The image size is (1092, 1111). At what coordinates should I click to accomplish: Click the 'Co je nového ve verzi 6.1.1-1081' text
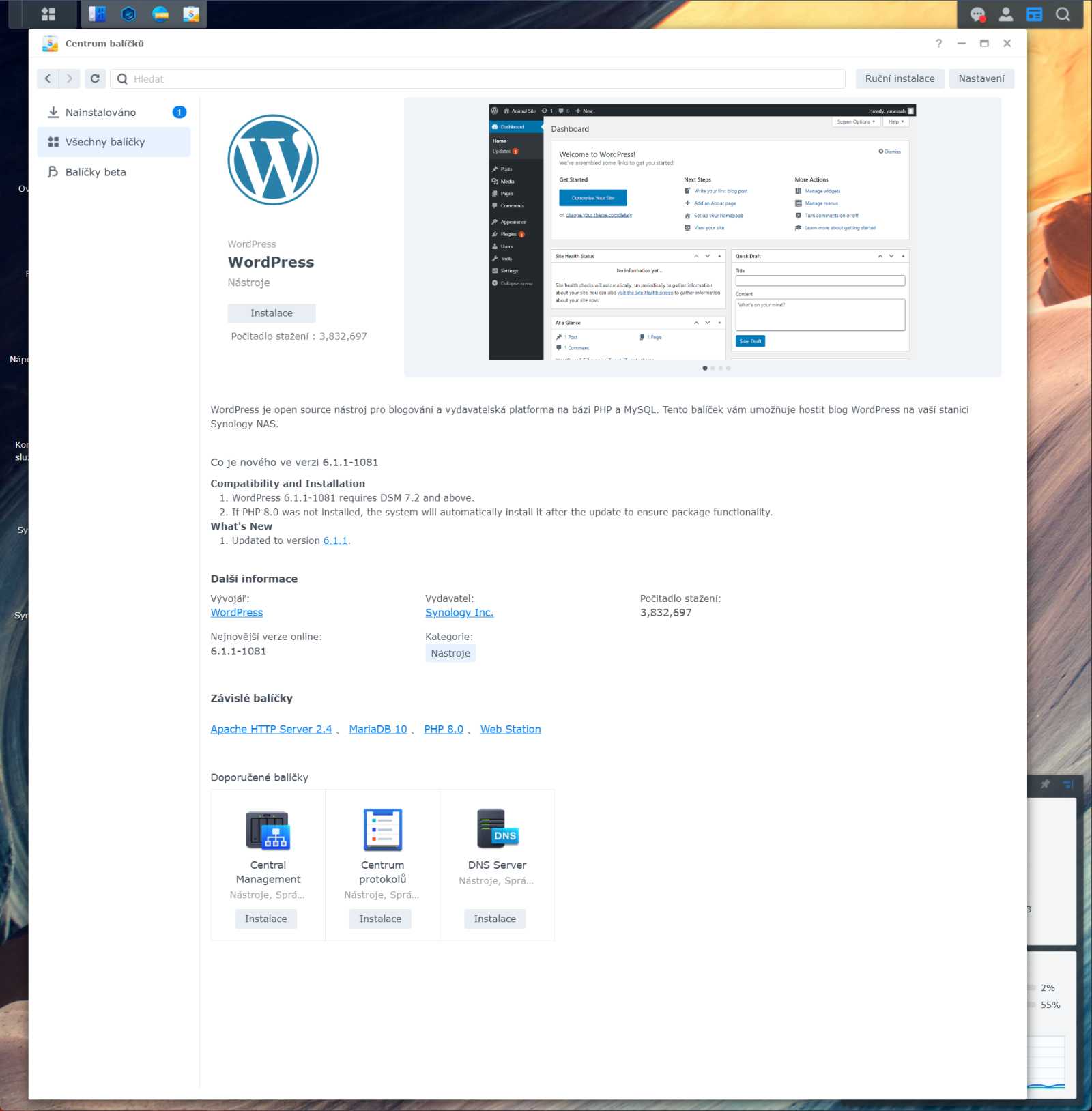point(294,462)
